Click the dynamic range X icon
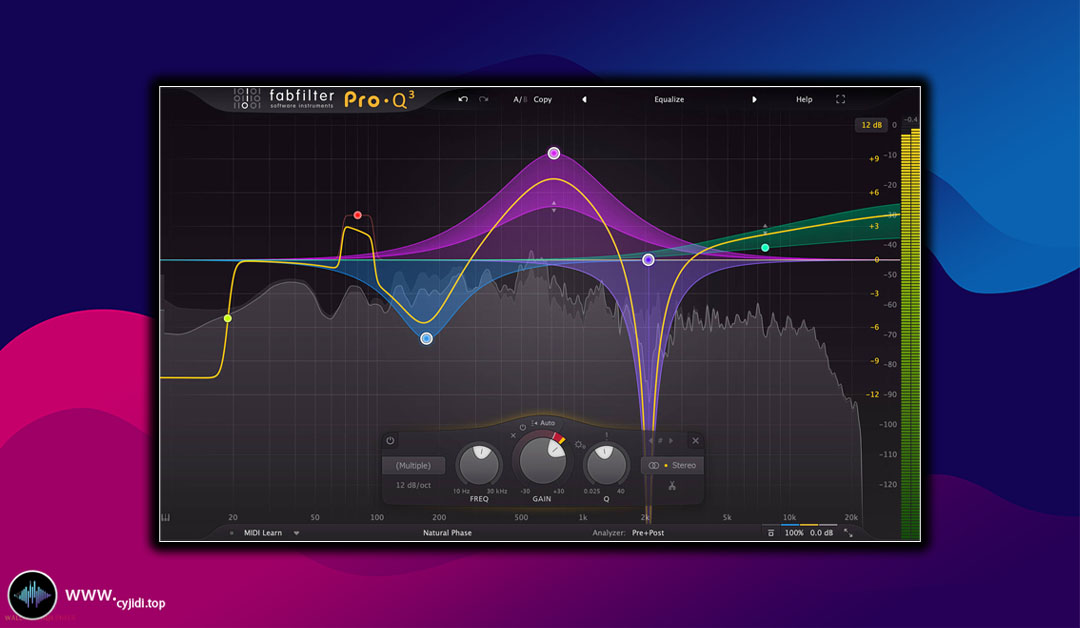Screen dimensions: 1080x628 click(512, 435)
